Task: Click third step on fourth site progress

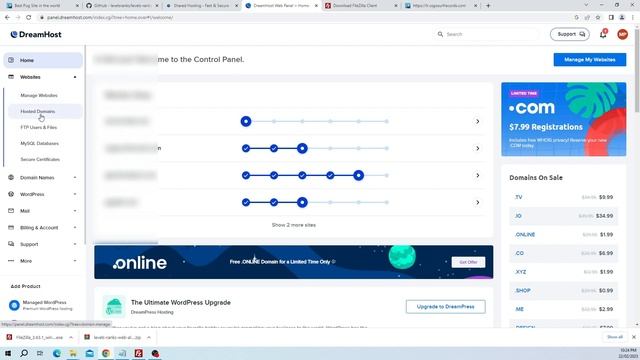Action: tap(302, 202)
